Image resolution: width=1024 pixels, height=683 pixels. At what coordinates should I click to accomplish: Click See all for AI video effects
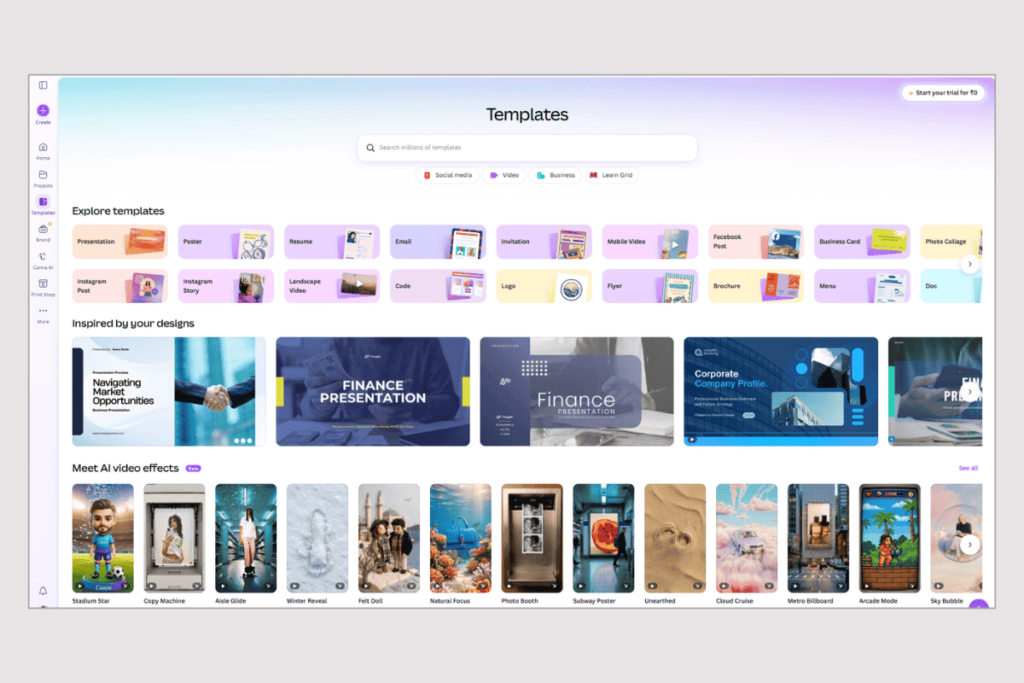click(x=968, y=468)
